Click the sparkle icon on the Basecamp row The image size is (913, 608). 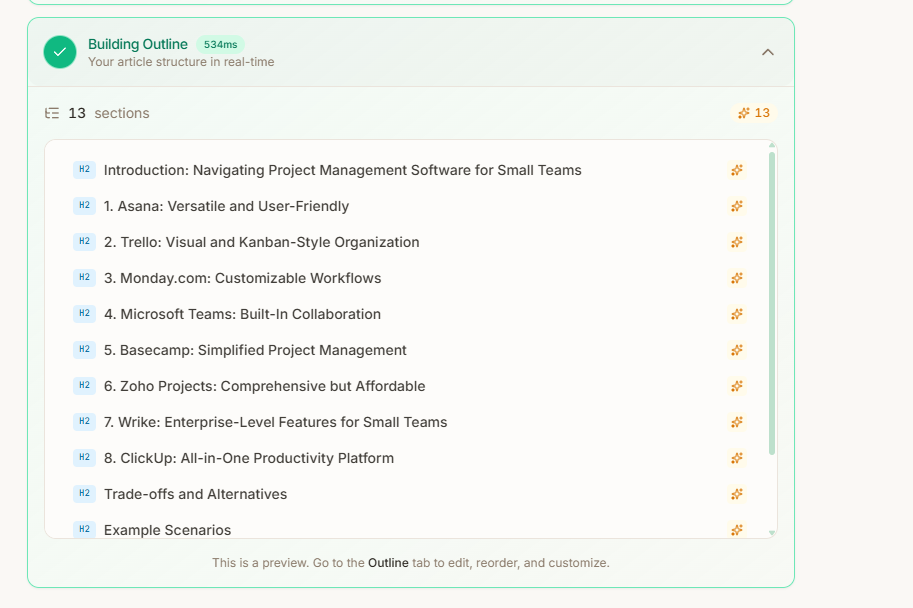[x=737, y=350]
